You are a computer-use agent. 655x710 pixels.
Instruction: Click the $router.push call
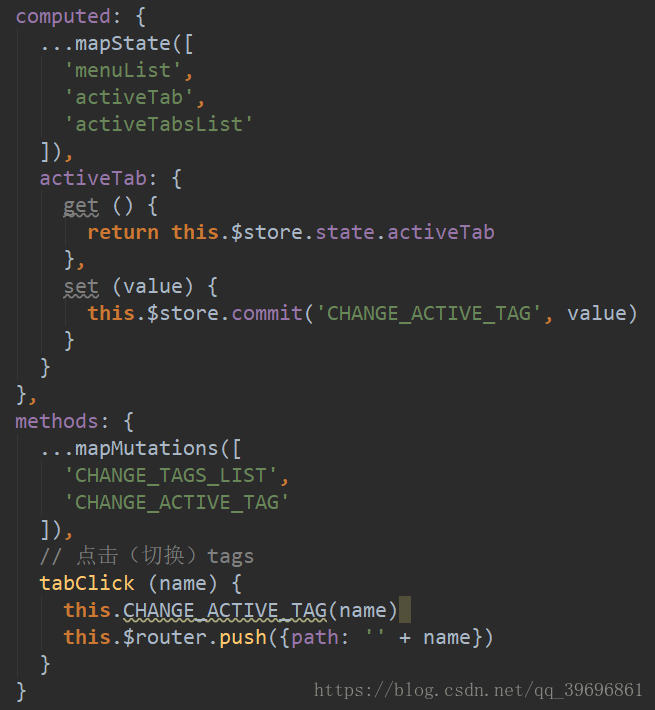(195, 638)
